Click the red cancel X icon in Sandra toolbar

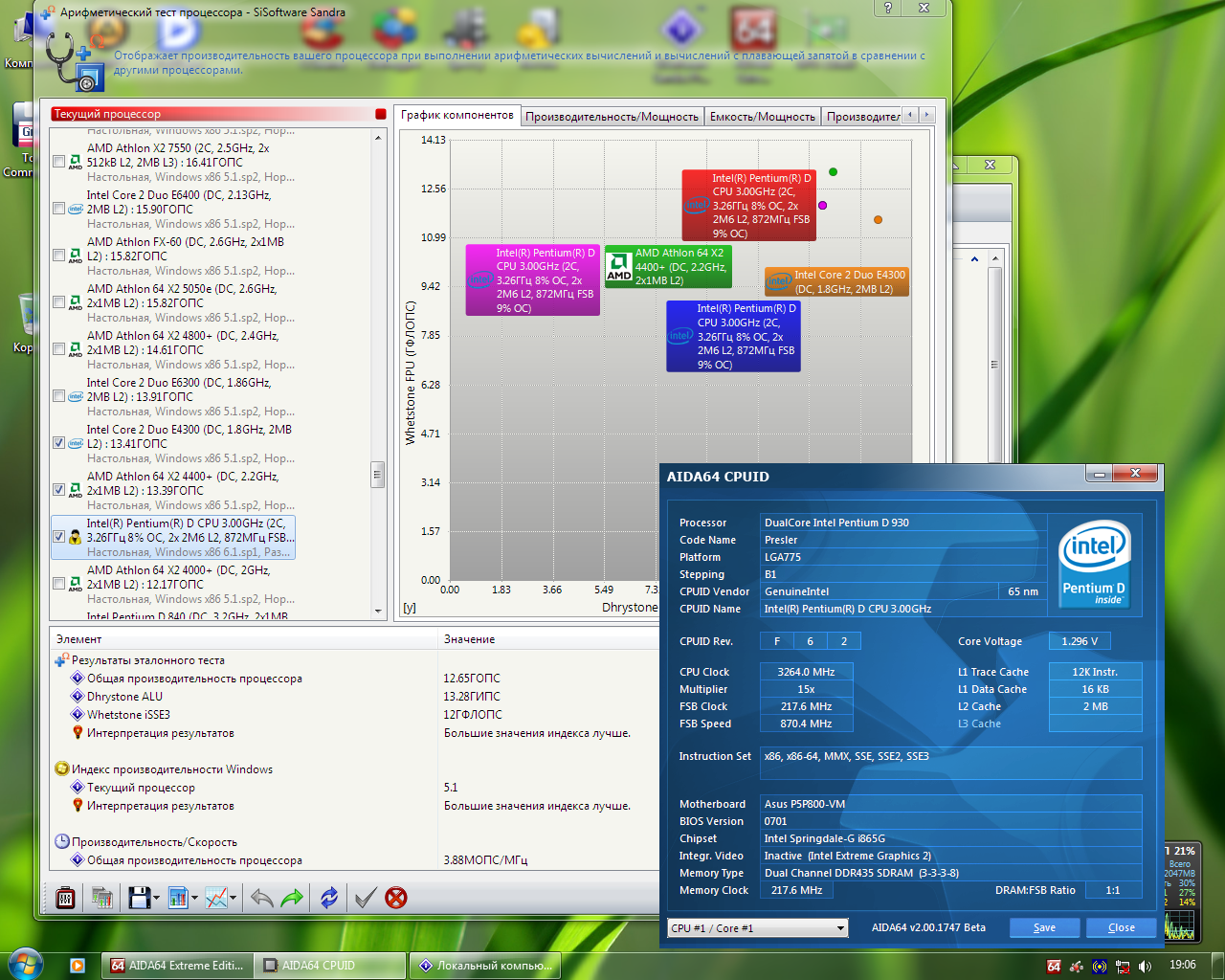396,898
